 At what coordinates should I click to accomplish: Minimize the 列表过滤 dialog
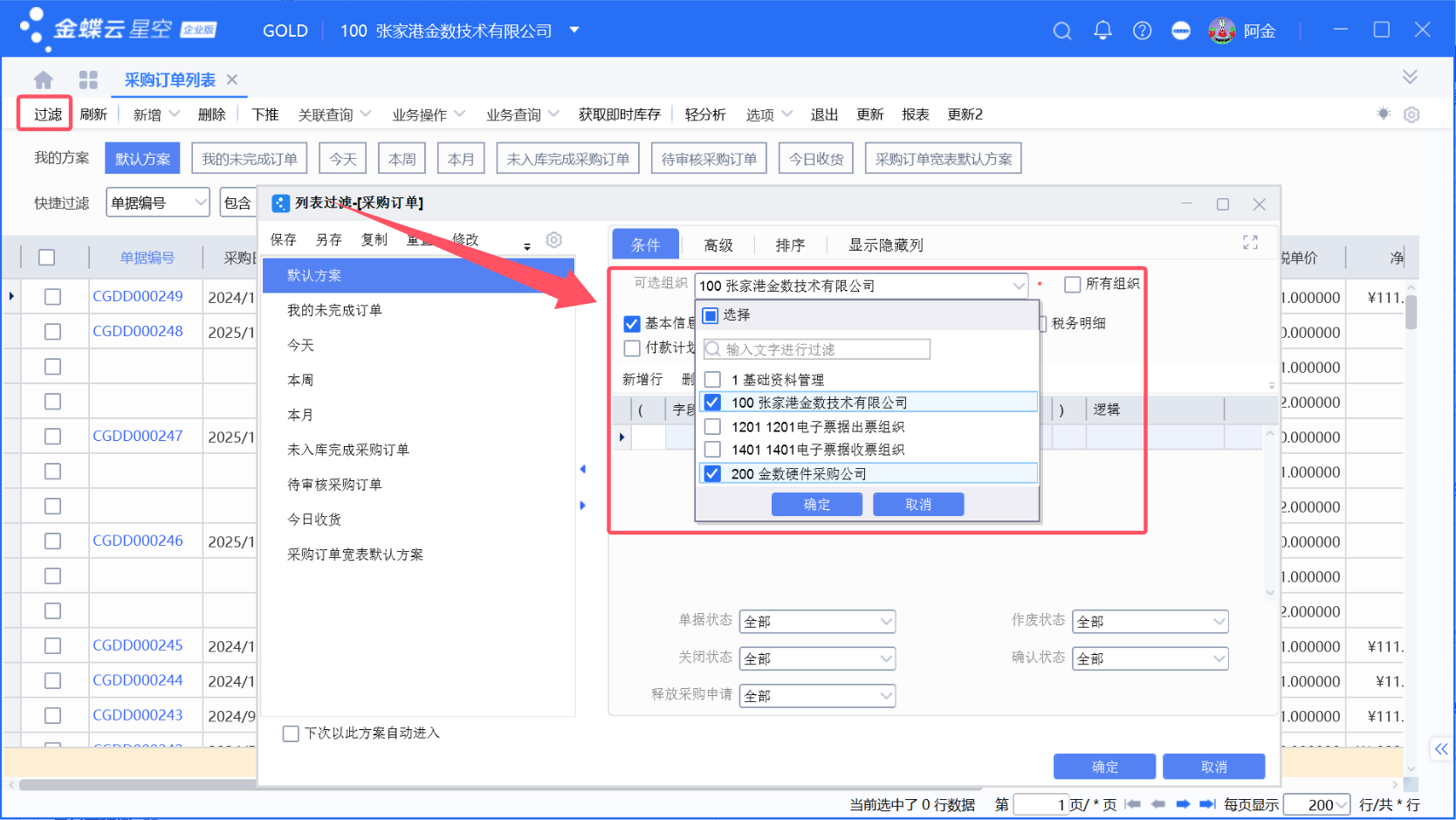click(1186, 203)
